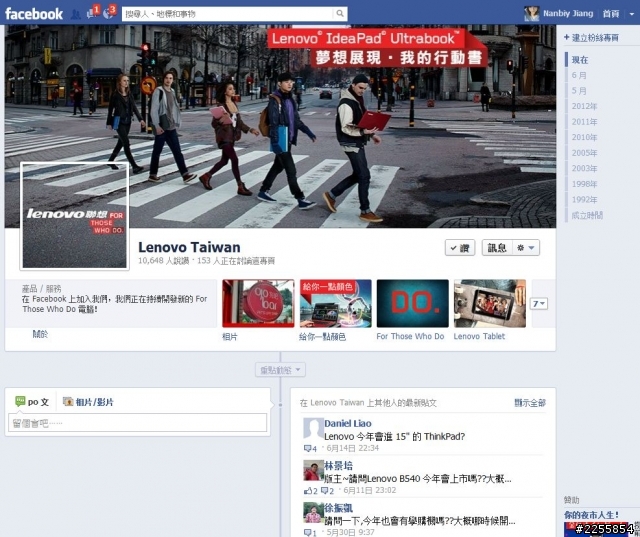Select the po 文 post tab
Screen dimensions: 640x537
32,402
